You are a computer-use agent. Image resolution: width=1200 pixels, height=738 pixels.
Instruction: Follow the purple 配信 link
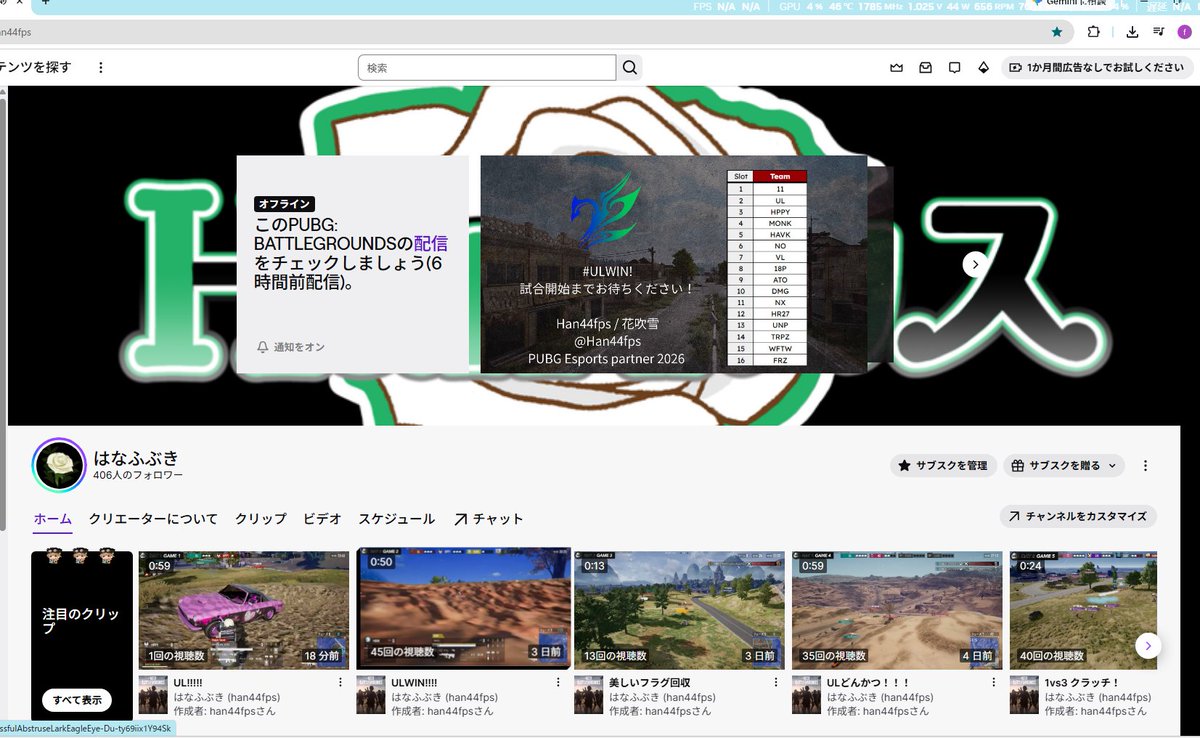[x=430, y=242]
